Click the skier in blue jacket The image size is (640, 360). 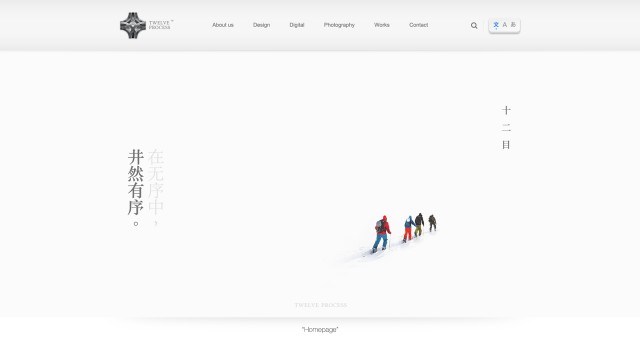(x=409, y=229)
